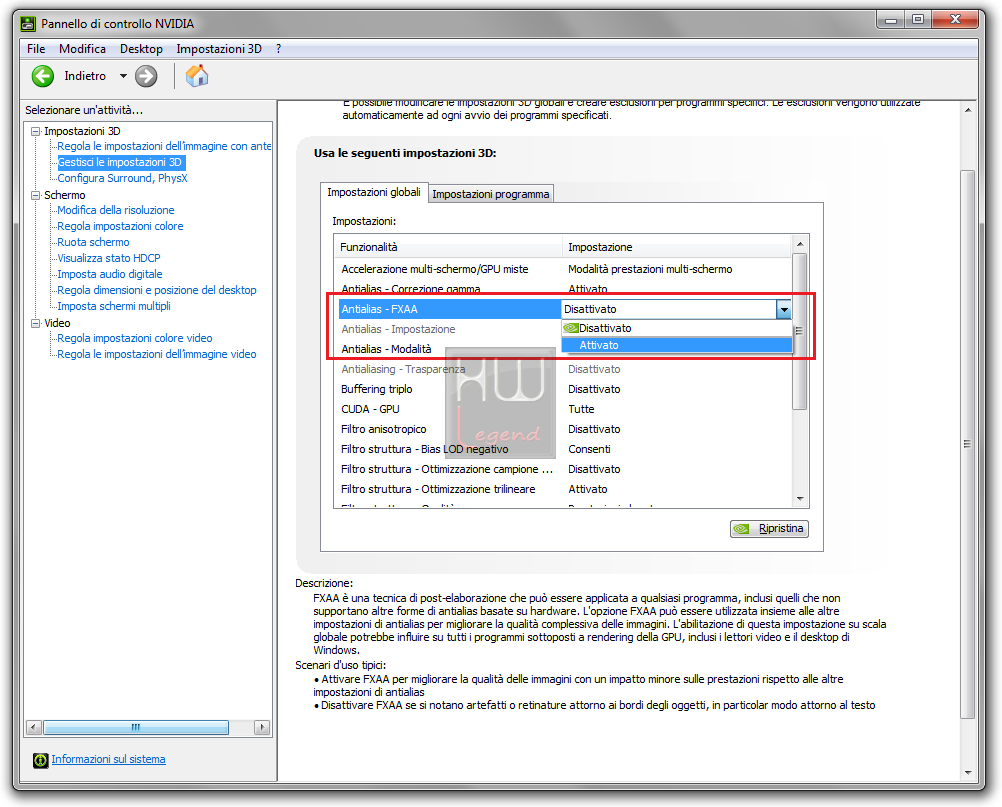This screenshot has width=1002, height=807.
Task: Click the Tutte value for CUDA - GPU
Action: (x=582, y=410)
